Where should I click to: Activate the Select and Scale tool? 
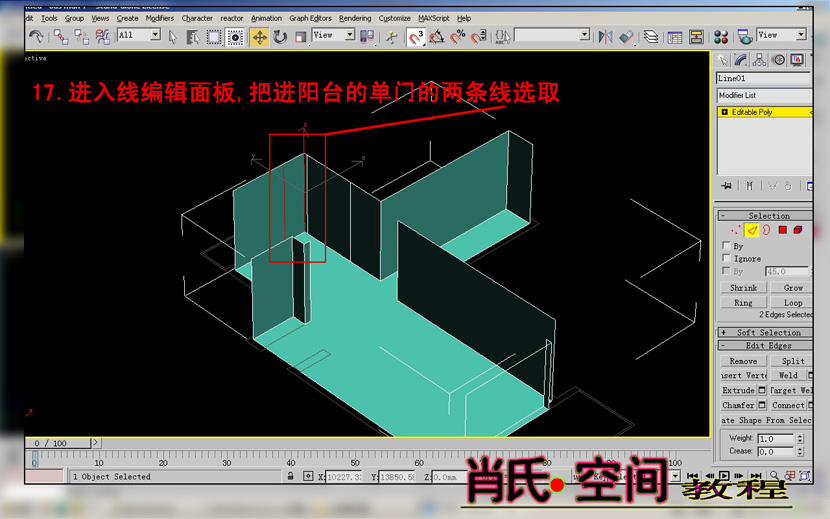pyautogui.click(x=300, y=37)
